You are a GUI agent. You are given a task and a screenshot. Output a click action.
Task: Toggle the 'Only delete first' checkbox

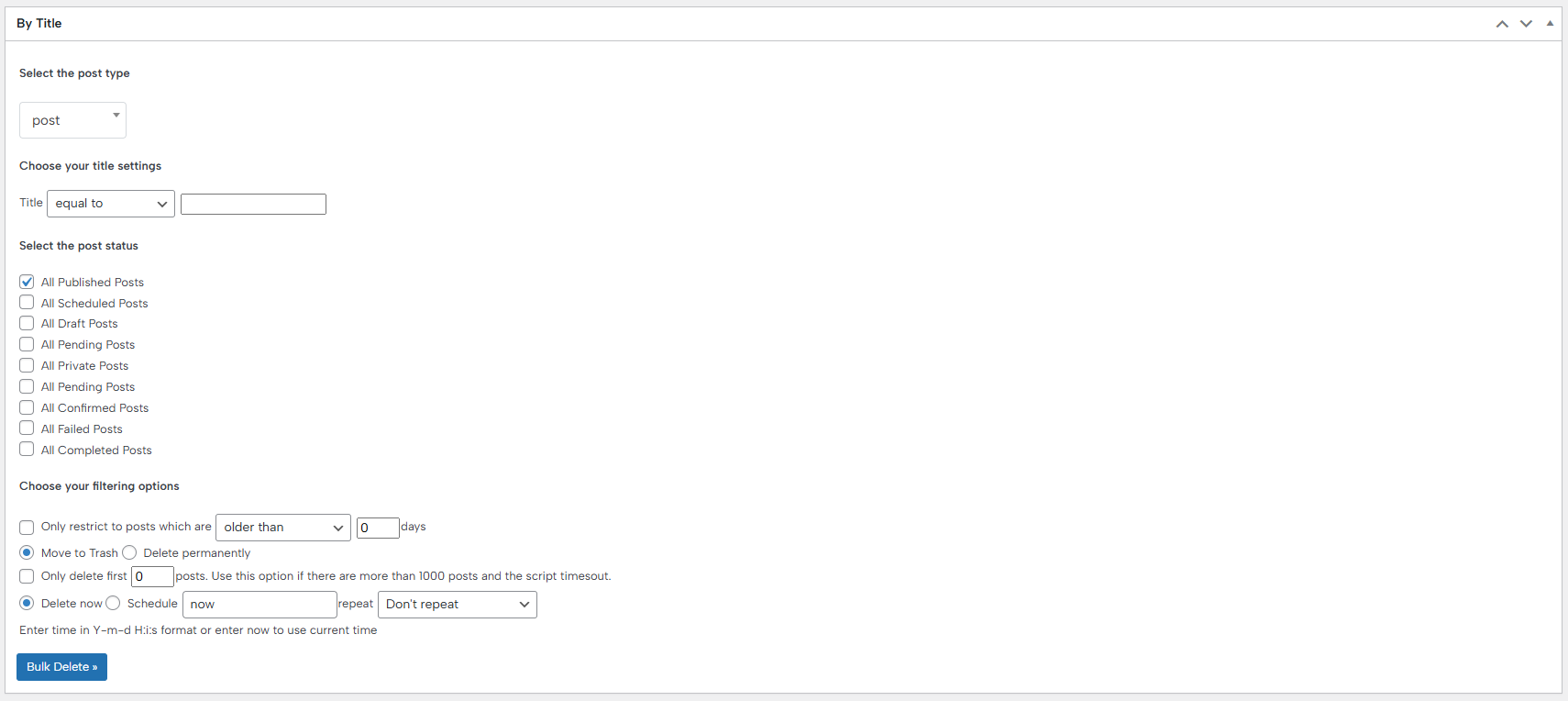click(x=27, y=576)
